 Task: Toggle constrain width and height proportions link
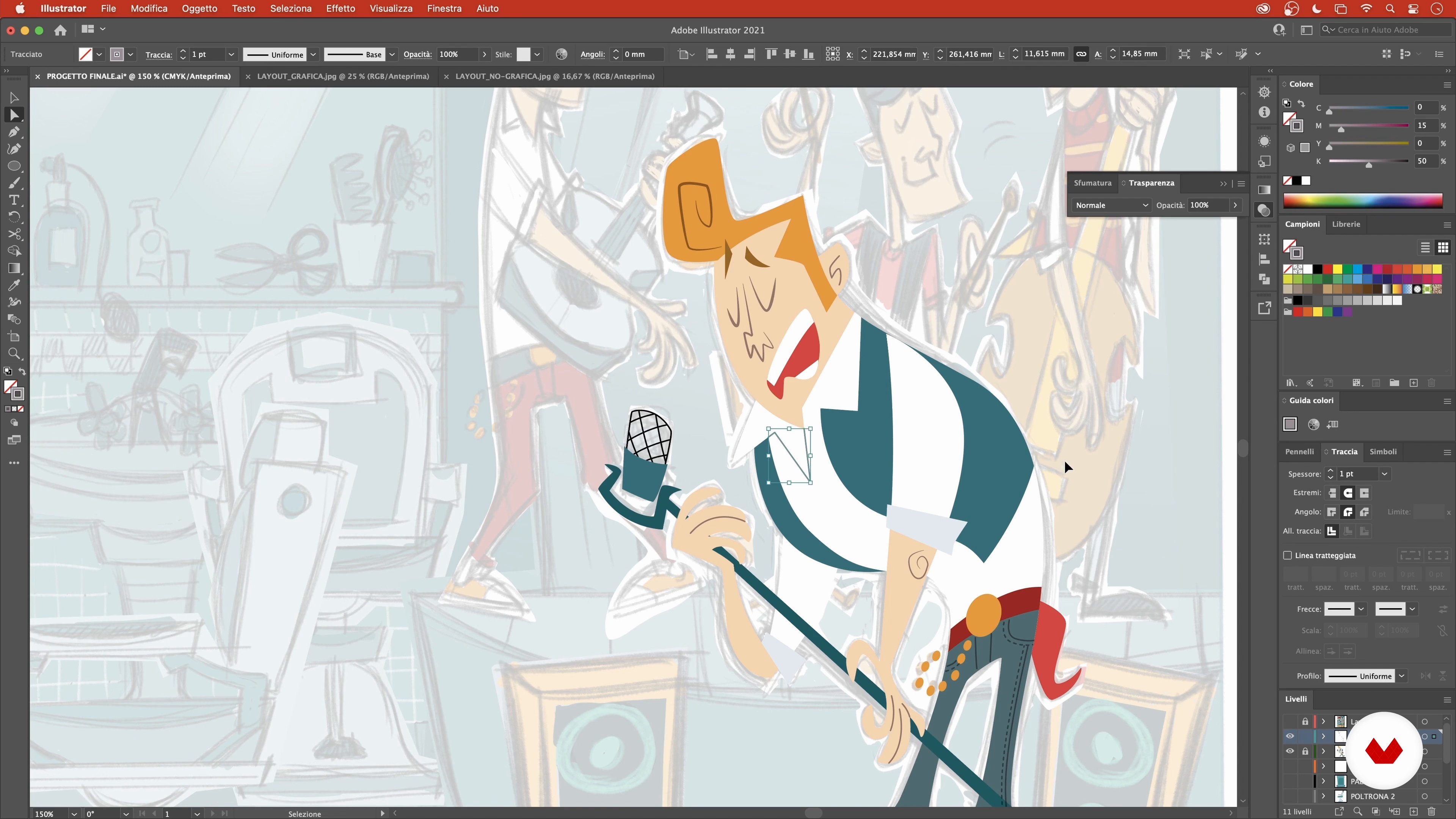coord(1081,54)
